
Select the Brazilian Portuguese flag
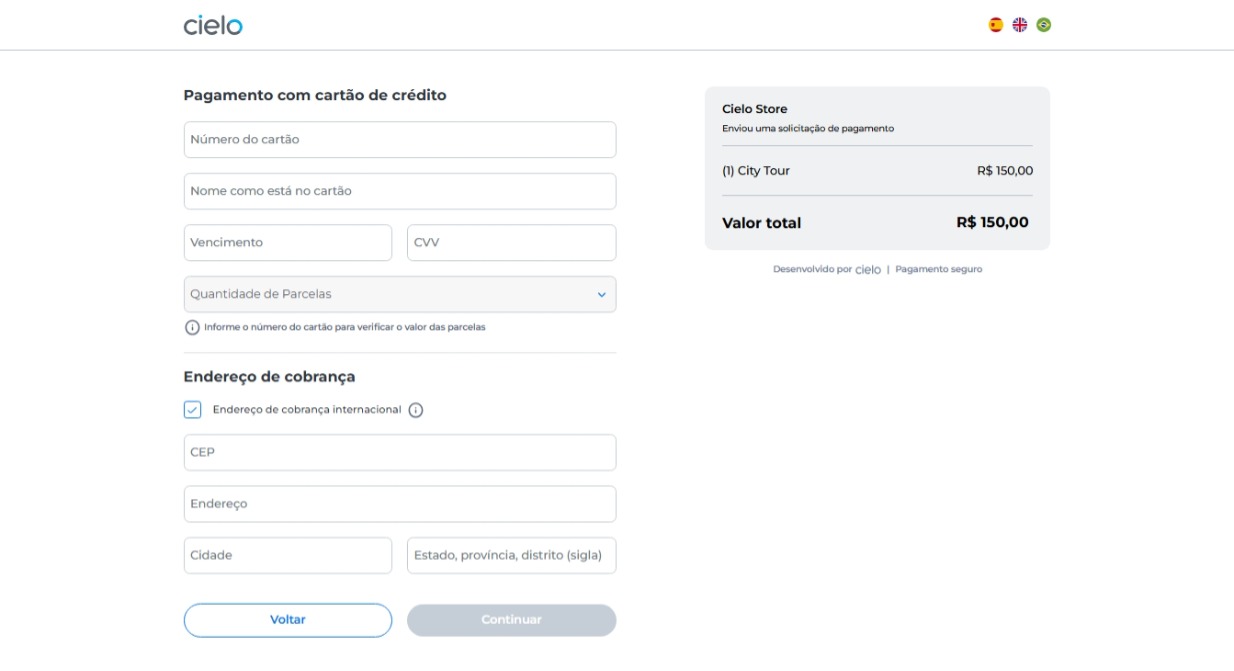[1044, 25]
